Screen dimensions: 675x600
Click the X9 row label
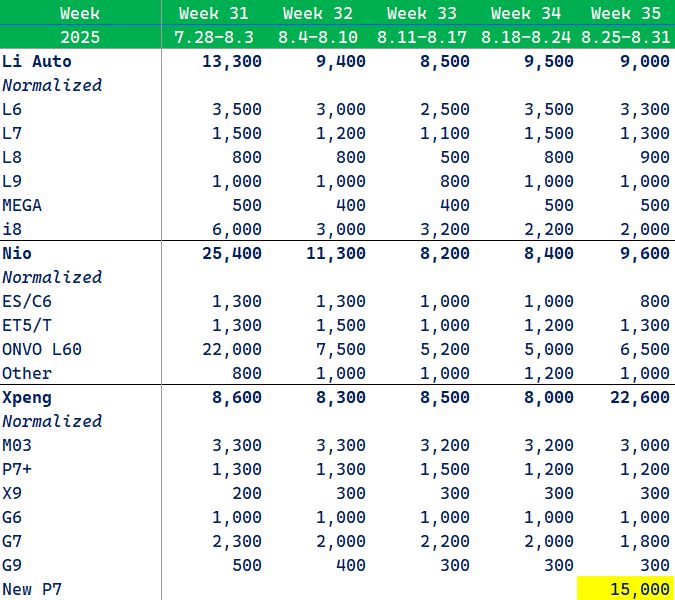pos(12,494)
